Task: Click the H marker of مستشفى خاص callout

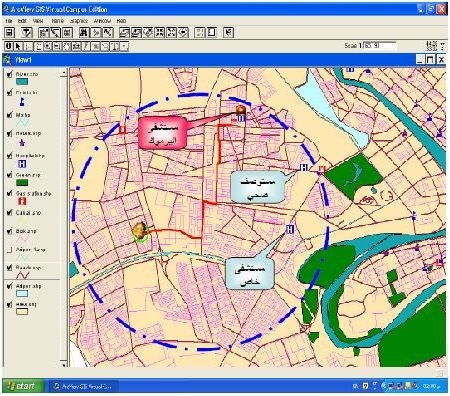Action: click(290, 229)
